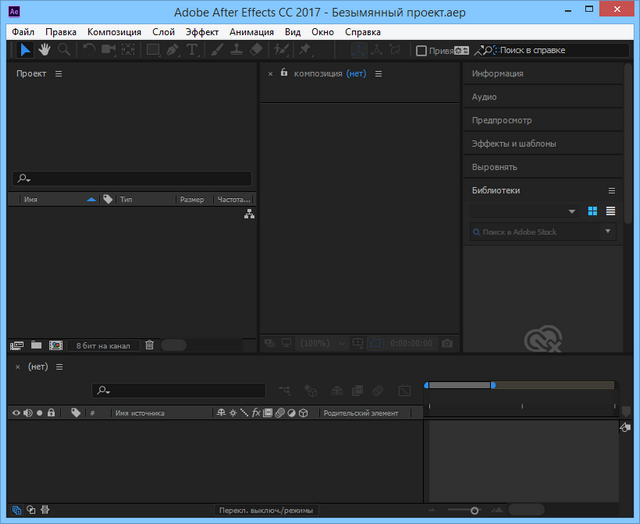640x524 pixels.
Task: Open the Анимация menu
Action: pyautogui.click(x=251, y=32)
